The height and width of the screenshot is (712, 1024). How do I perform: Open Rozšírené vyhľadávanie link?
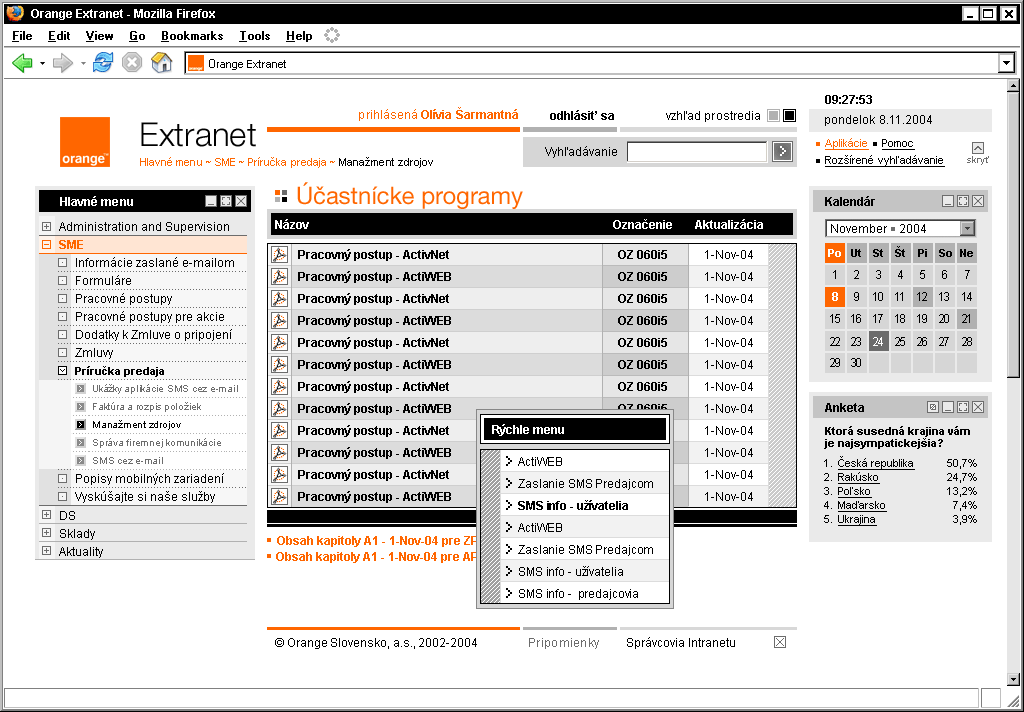pos(884,160)
